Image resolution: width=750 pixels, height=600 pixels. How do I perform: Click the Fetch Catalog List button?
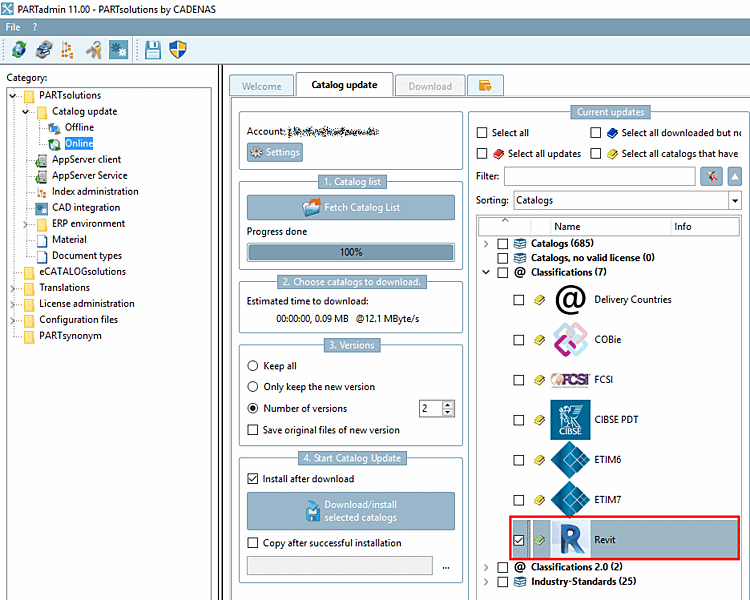[x=351, y=208]
